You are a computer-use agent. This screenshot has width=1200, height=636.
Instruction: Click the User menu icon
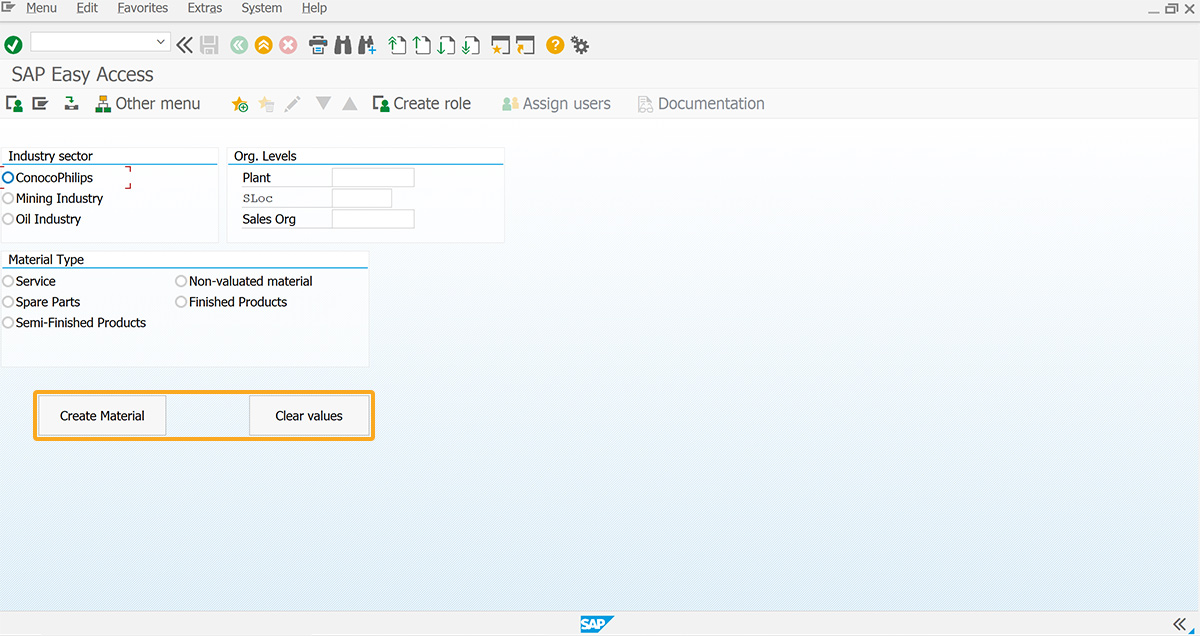point(15,103)
